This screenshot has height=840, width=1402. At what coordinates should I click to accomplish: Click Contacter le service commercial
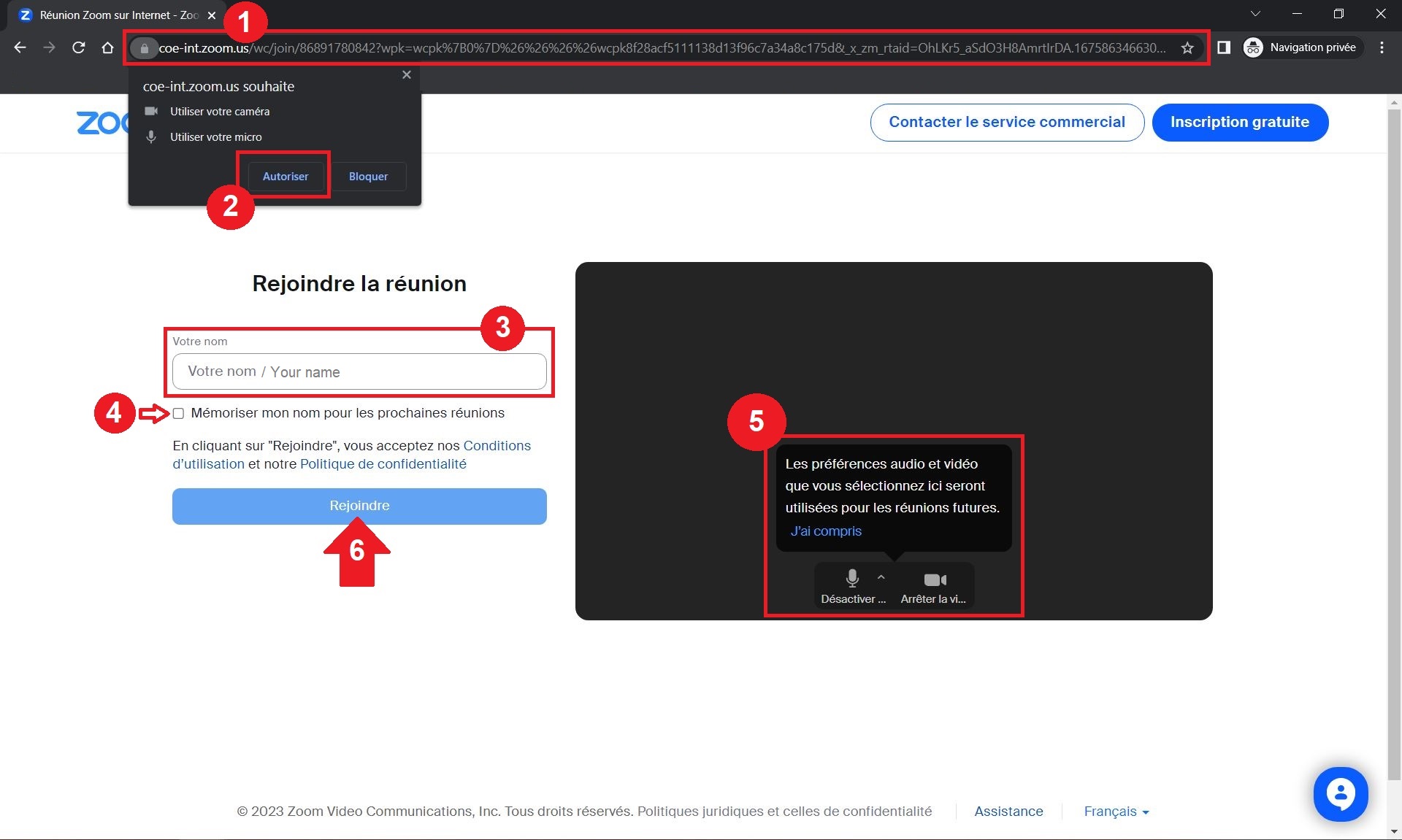point(1007,122)
